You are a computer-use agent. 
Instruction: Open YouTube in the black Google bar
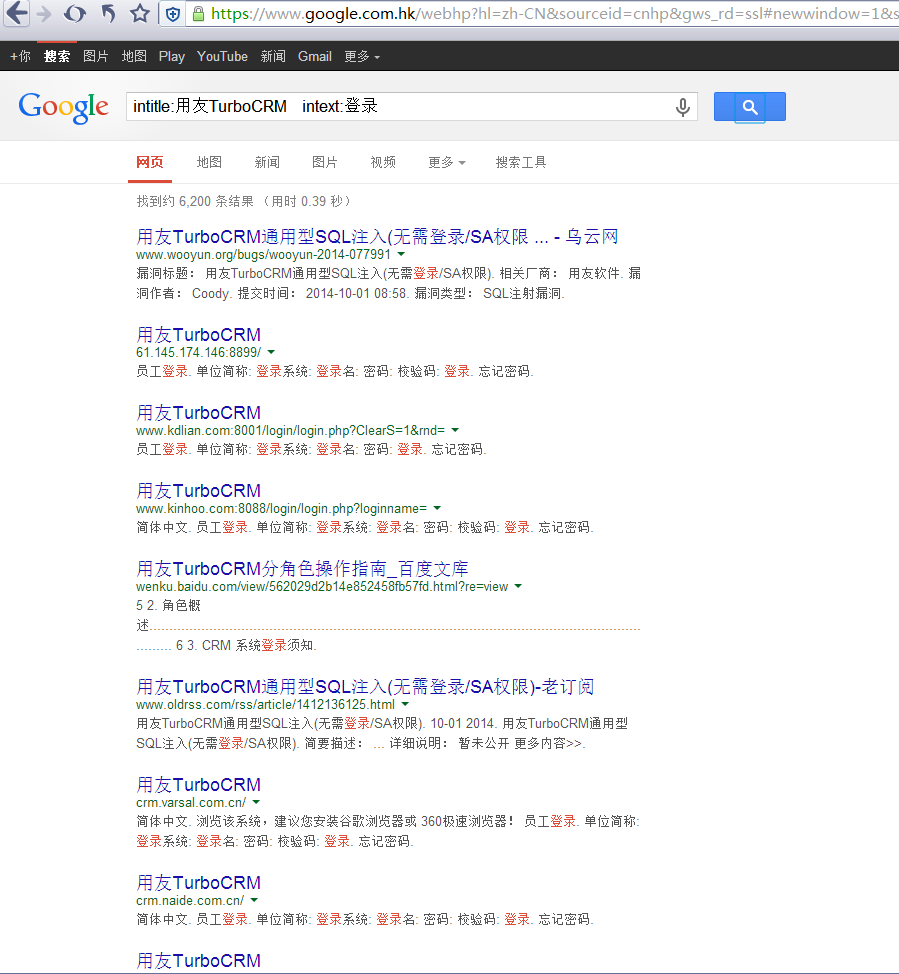[x=222, y=57]
